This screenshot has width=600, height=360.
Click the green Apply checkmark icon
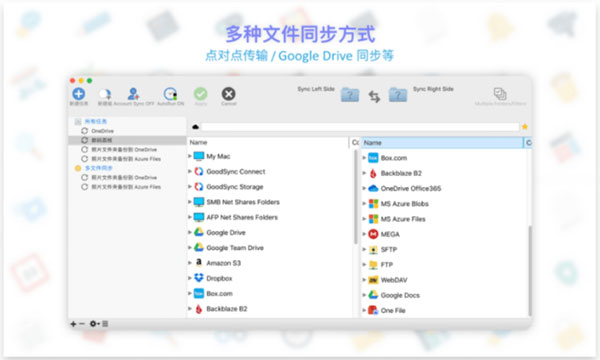coord(201,94)
